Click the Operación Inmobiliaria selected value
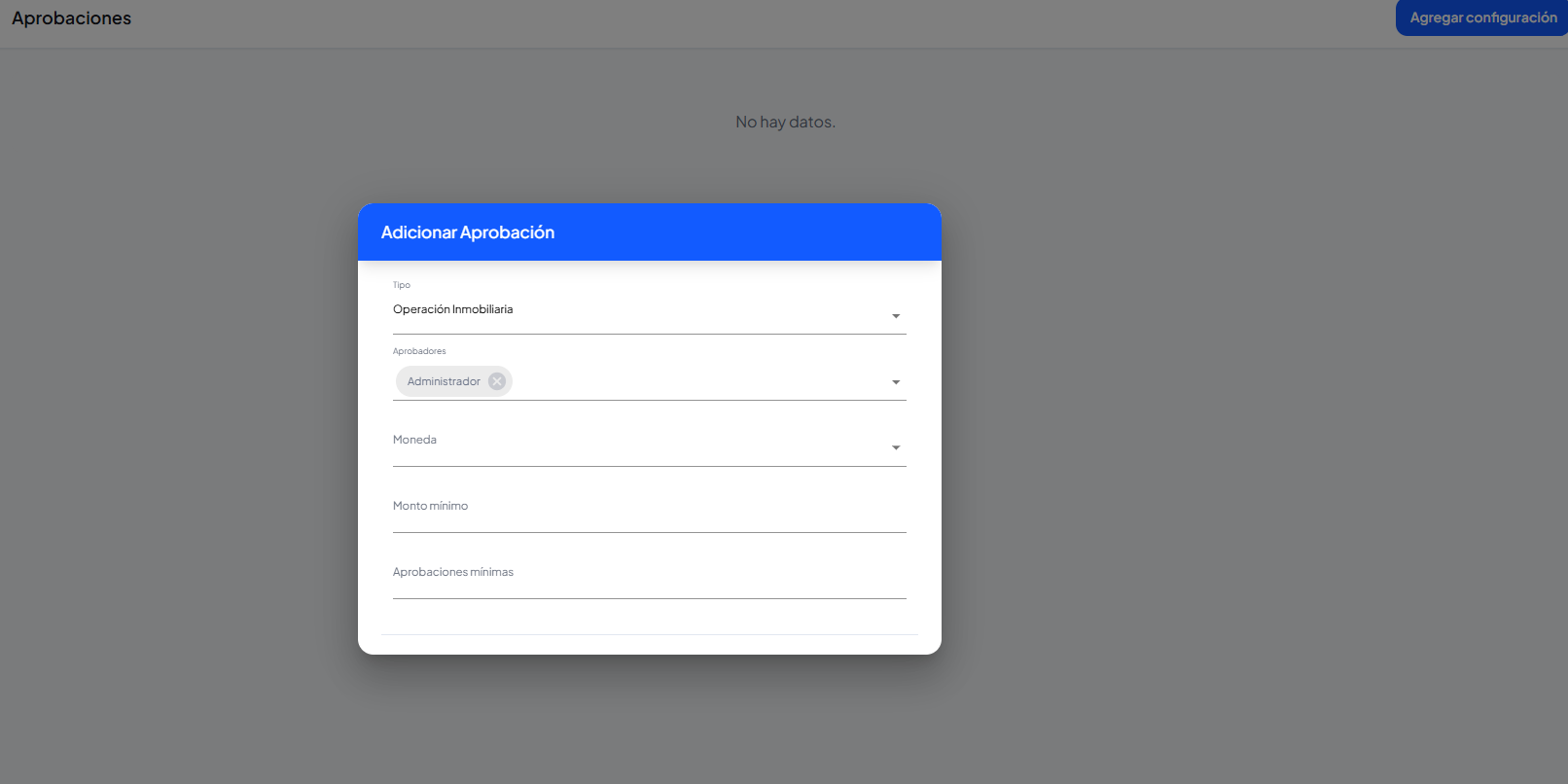The height and width of the screenshot is (784, 1568). point(453,309)
